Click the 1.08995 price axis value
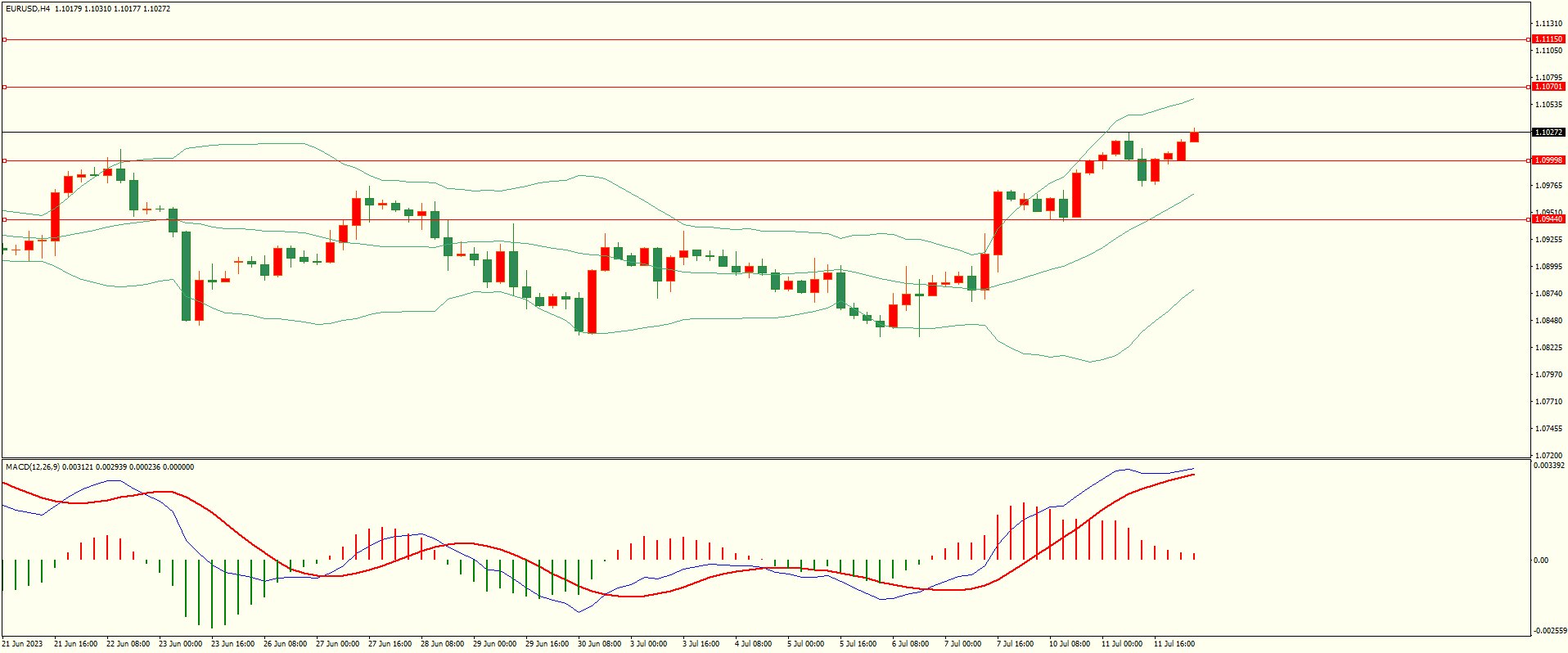1568x653 pixels. pyautogui.click(x=1548, y=267)
